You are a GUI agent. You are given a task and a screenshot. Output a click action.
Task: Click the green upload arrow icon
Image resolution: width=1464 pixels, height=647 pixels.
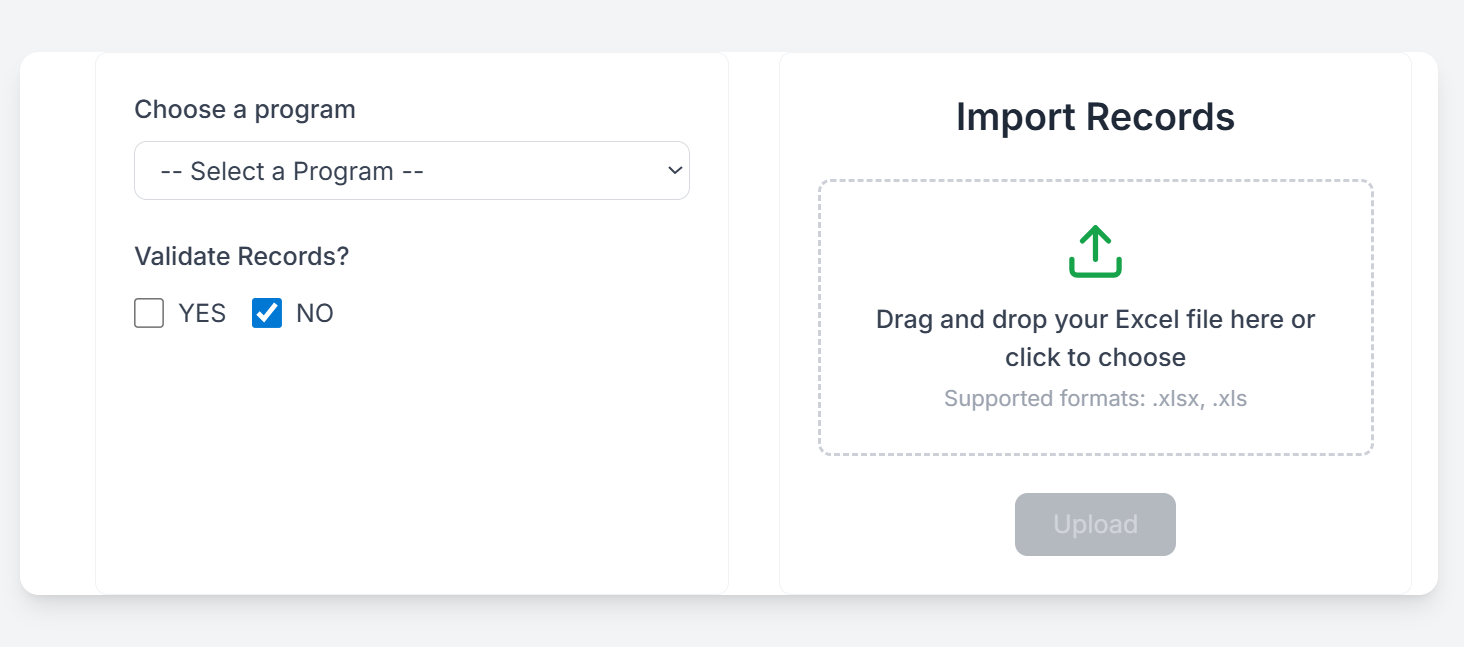tap(1095, 251)
